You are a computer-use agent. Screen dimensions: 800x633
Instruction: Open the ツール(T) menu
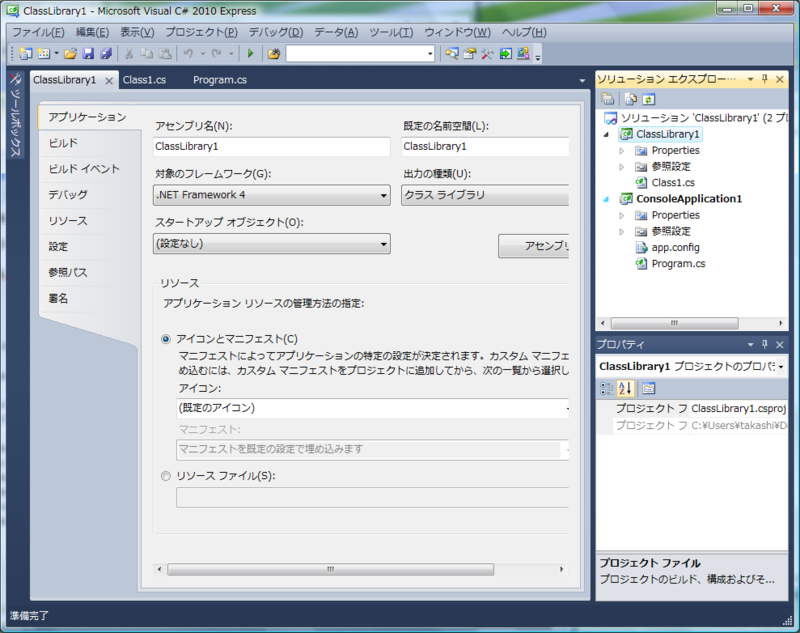click(x=391, y=33)
